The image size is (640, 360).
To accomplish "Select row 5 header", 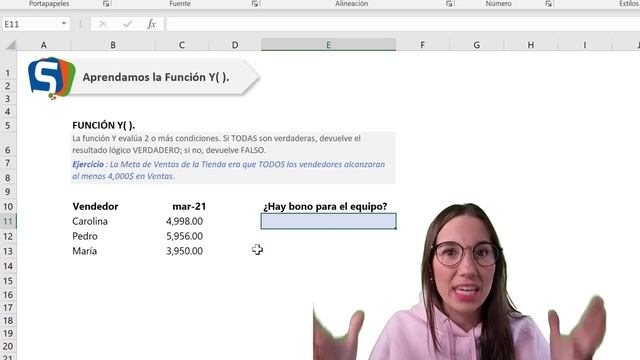I will click(x=8, y=125).
